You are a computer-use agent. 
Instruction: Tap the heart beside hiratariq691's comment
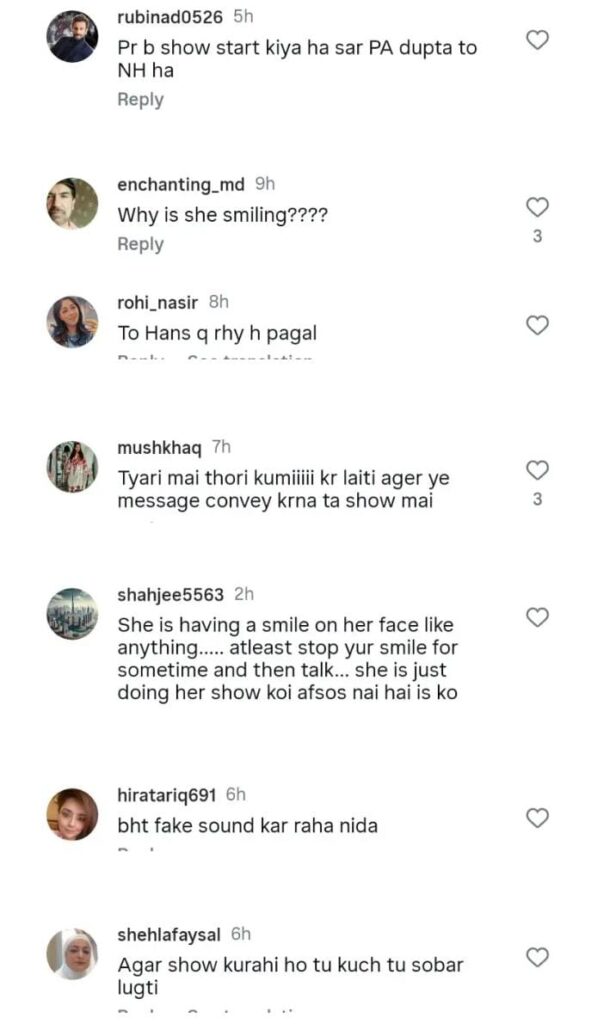coord(537,818)
